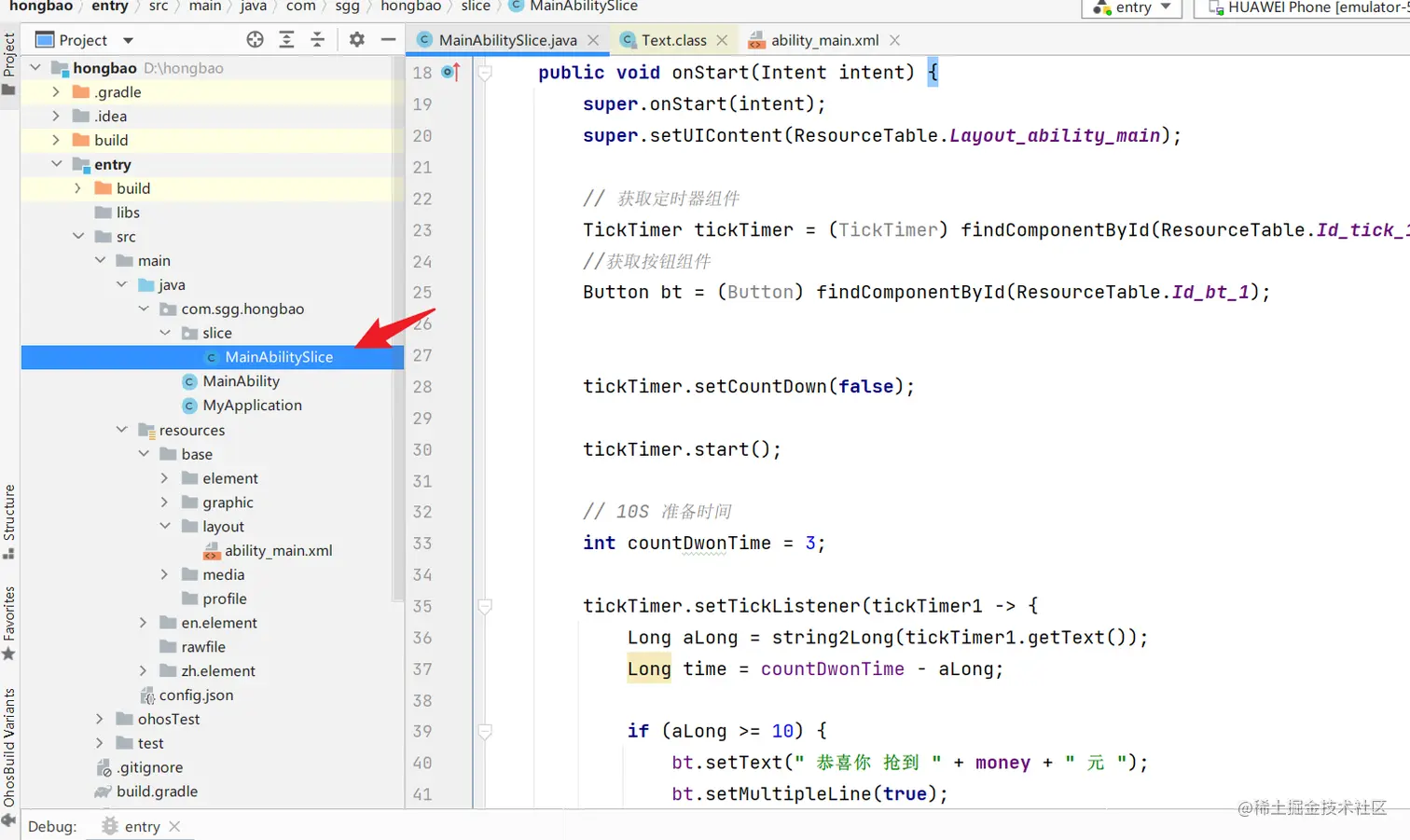Open Project panel settings gear
The width and height of the screenshot is (1410, 840).
(357, 39)
